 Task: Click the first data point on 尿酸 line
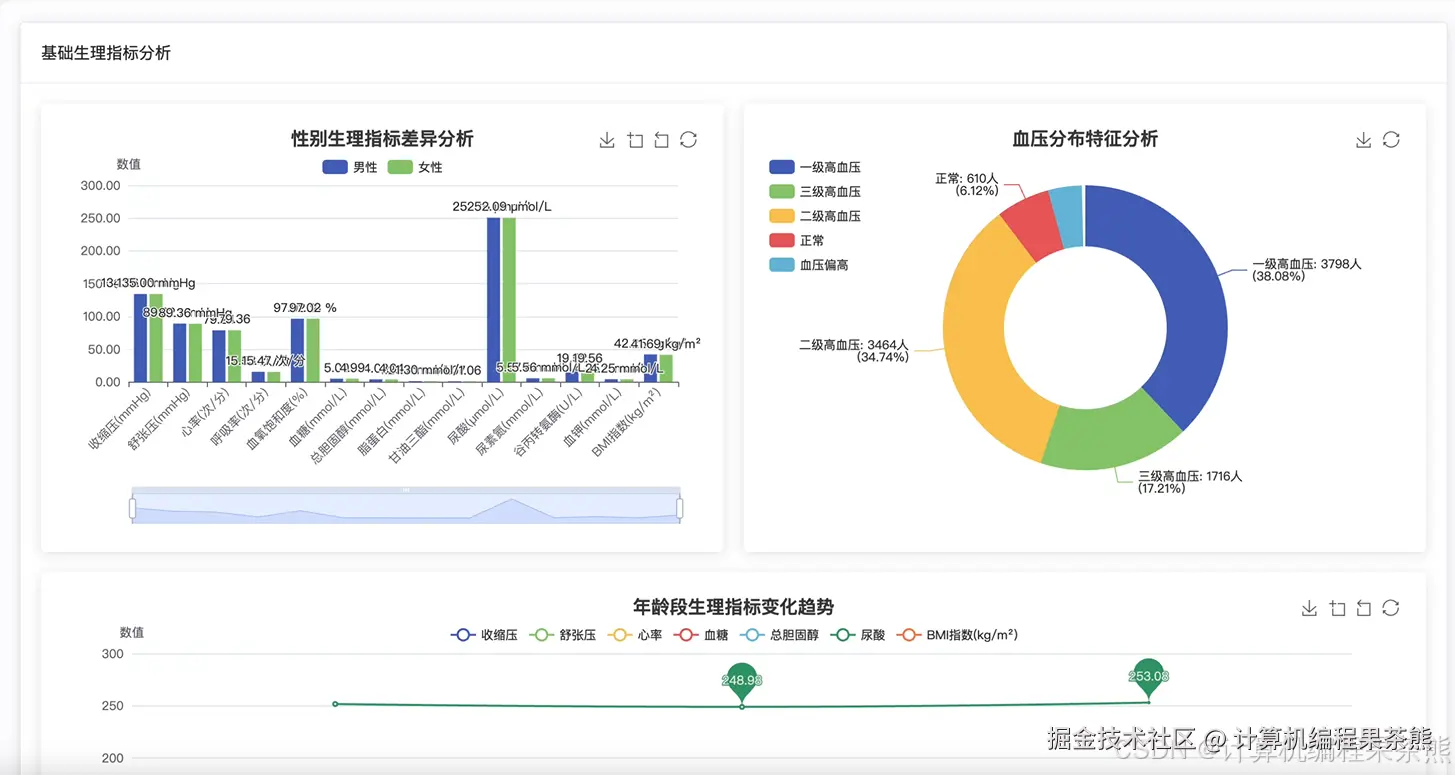point(335,704)
